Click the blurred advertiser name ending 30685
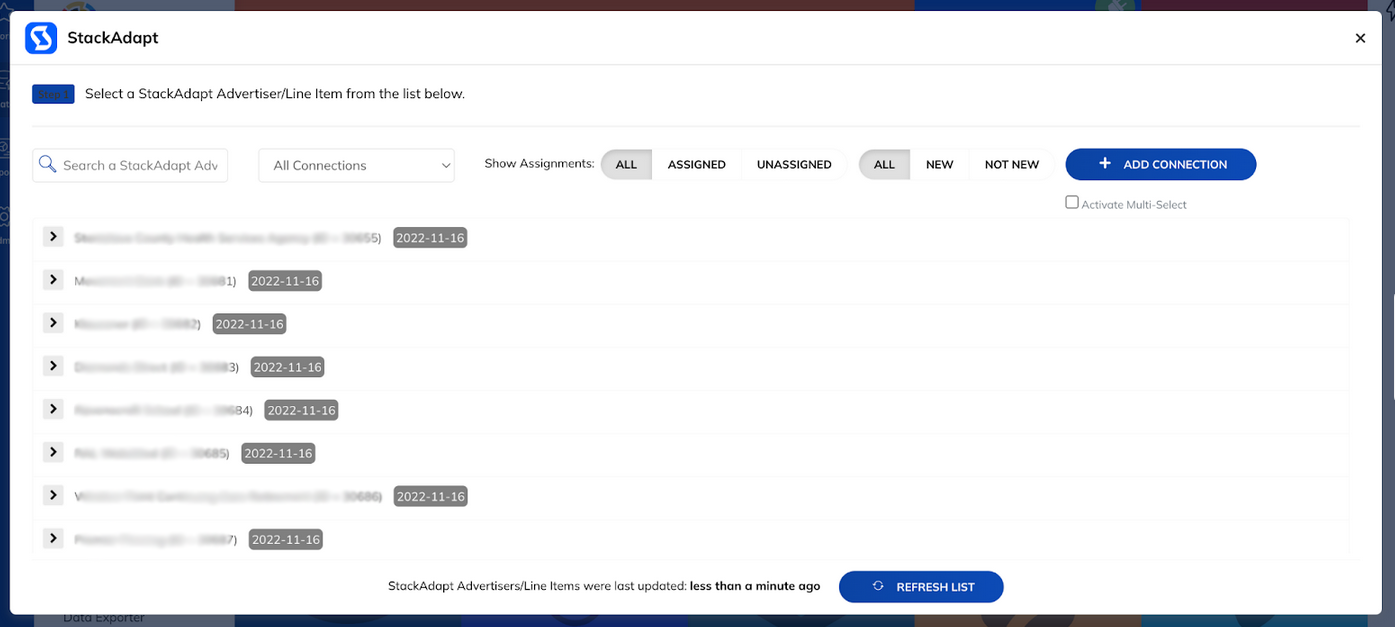Screen dimensions: 1395x627 [x=152, y=453]
